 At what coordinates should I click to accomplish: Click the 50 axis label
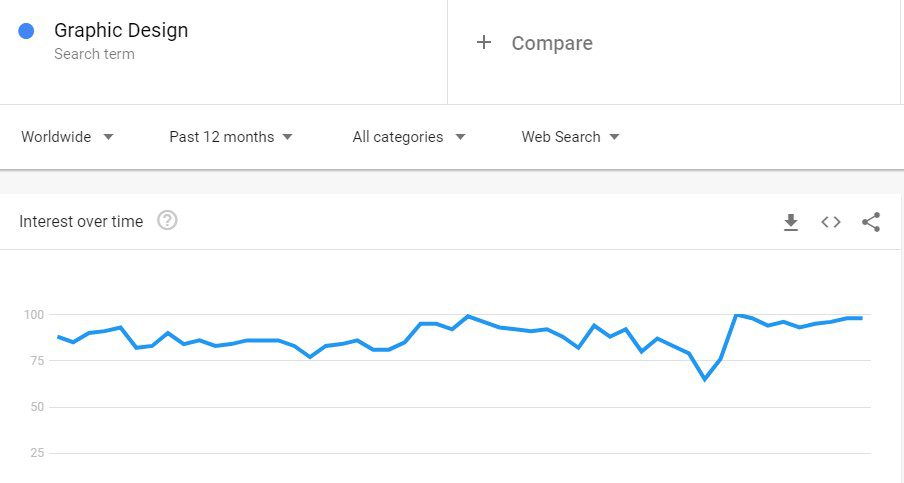point(37,407)
